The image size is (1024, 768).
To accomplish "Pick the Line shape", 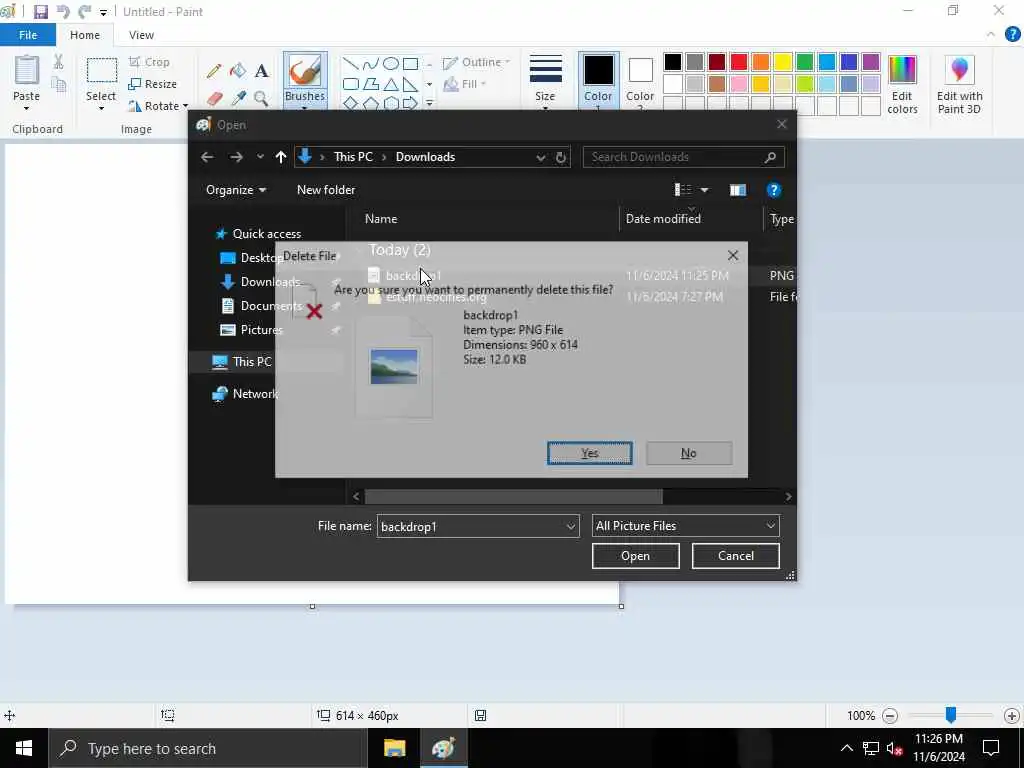I will tap(351, 63).
